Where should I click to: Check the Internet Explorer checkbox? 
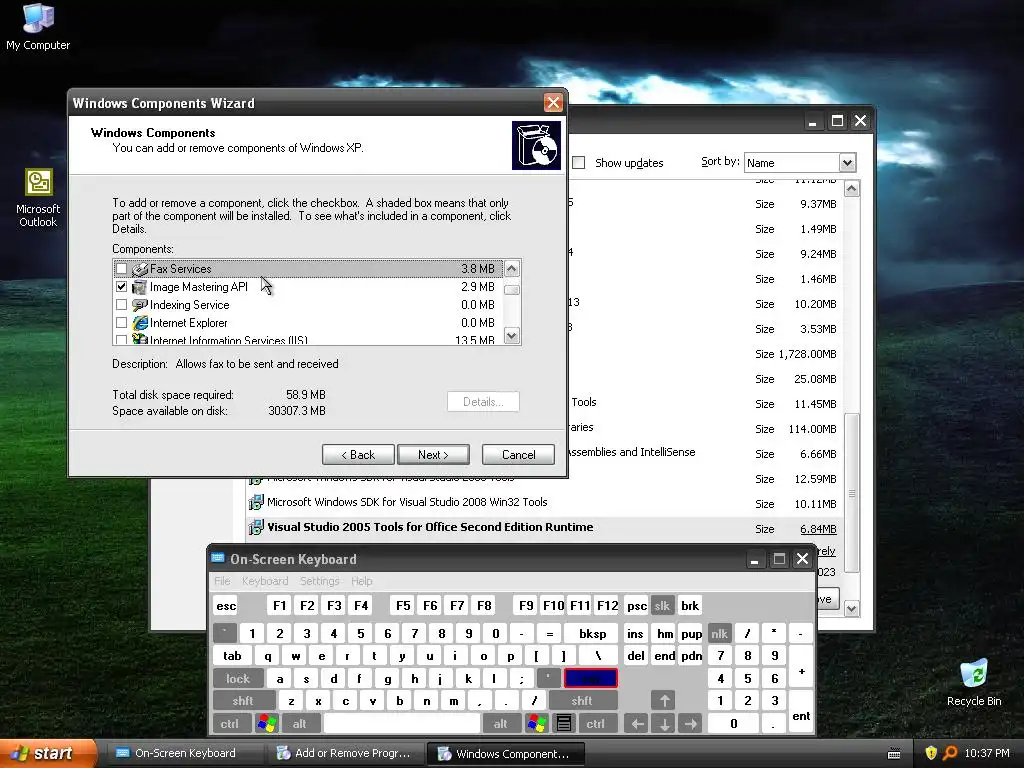click(x=121, y=323)
